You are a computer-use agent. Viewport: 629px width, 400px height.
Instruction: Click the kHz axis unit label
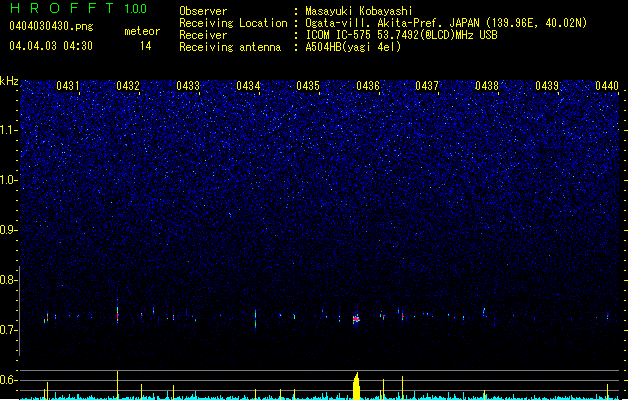pyautogui.click(x=9, y=81)
